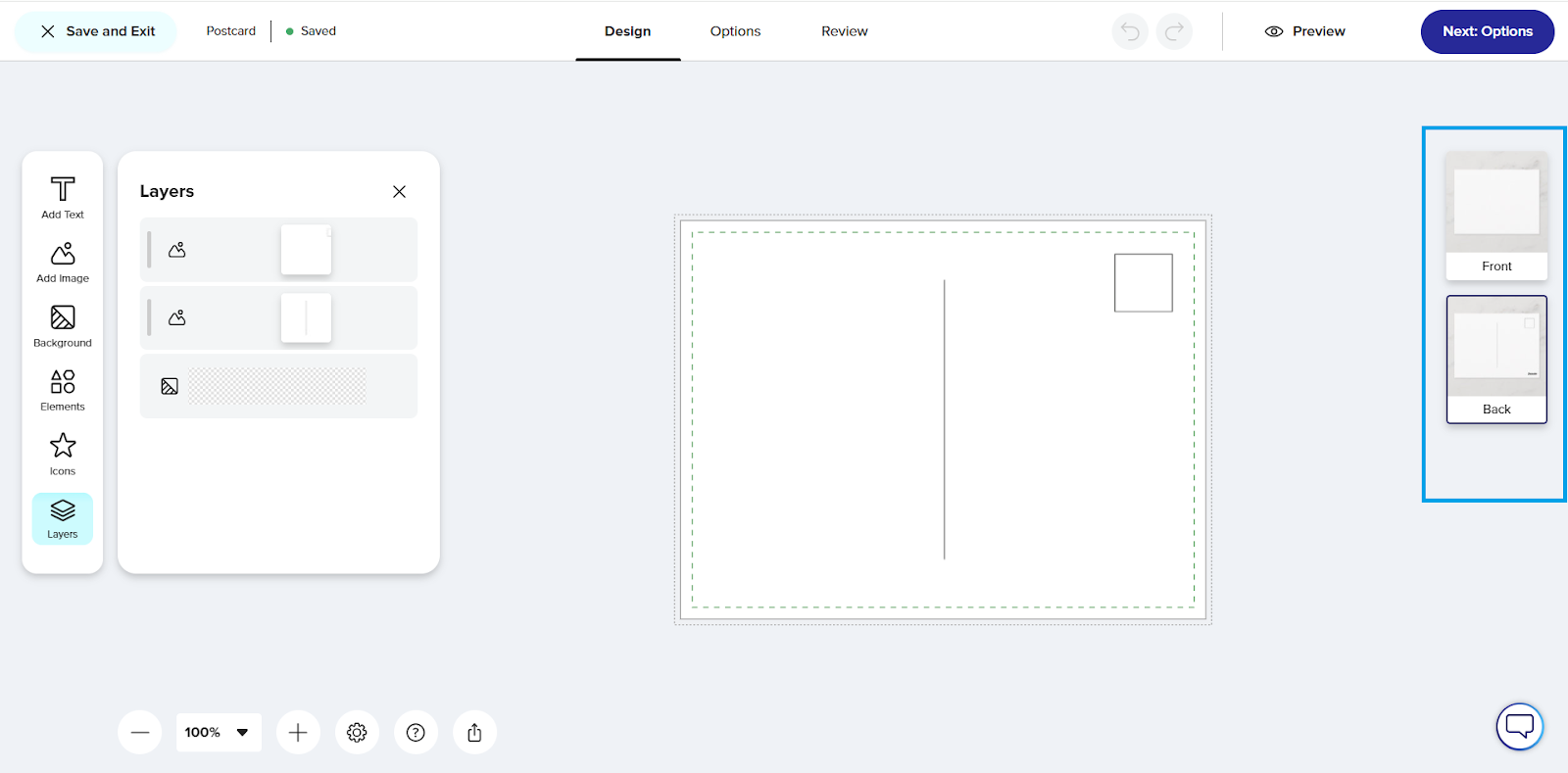The height and width of the screenshot is (773, 1568).
Task: Select the Front page thumbnail
Action: click(x=1496, y=216)
